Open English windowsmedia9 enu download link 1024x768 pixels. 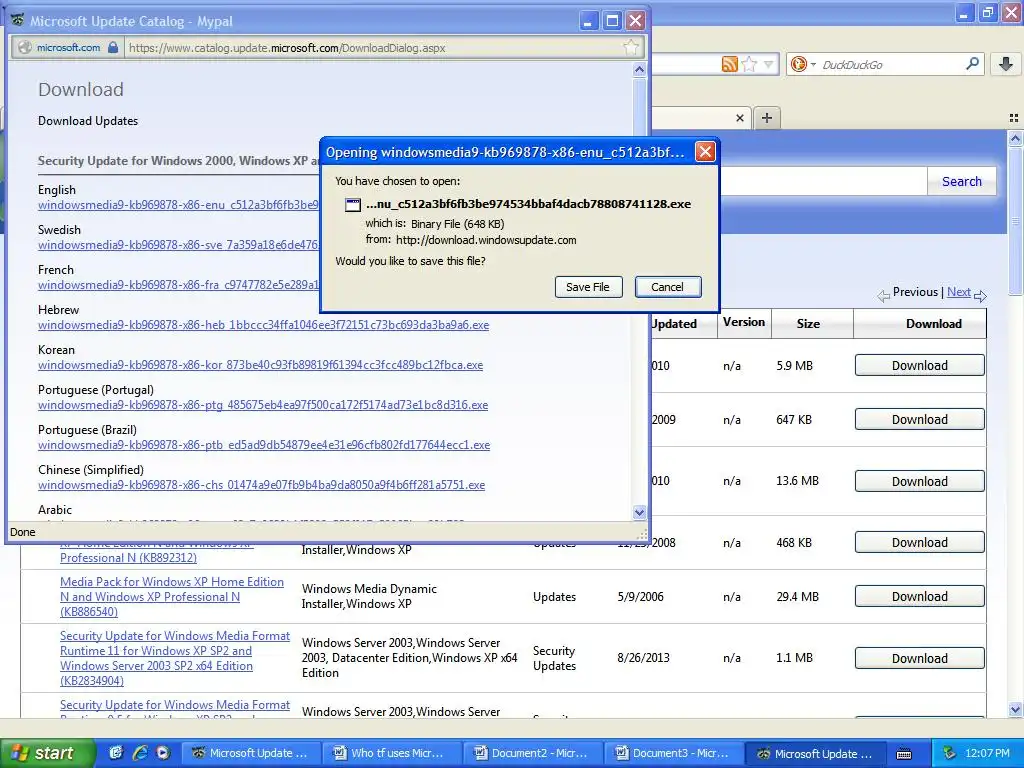pyautogui.click(x=178, y=204)
